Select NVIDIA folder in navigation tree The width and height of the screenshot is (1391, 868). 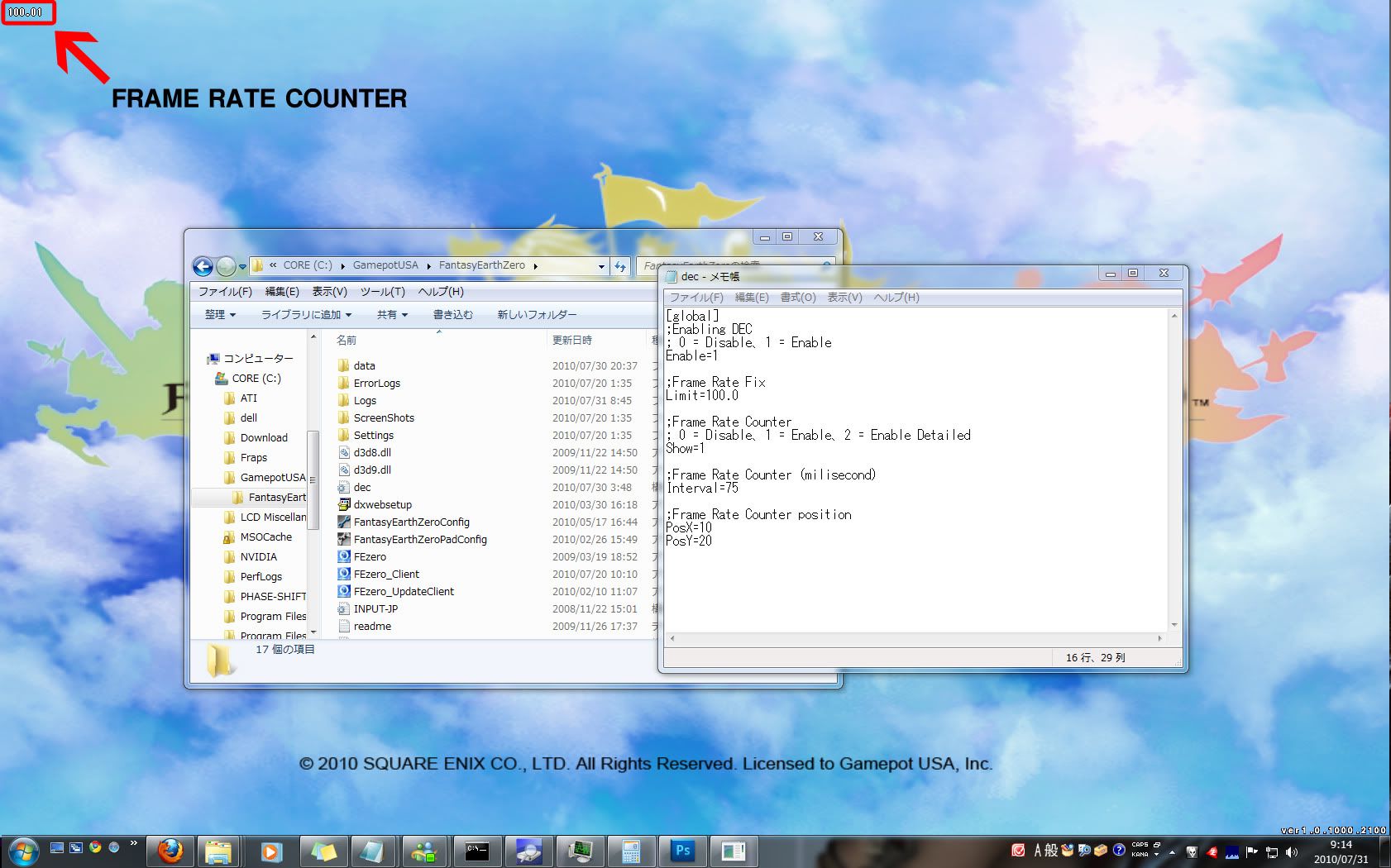(x=259, y=556)
